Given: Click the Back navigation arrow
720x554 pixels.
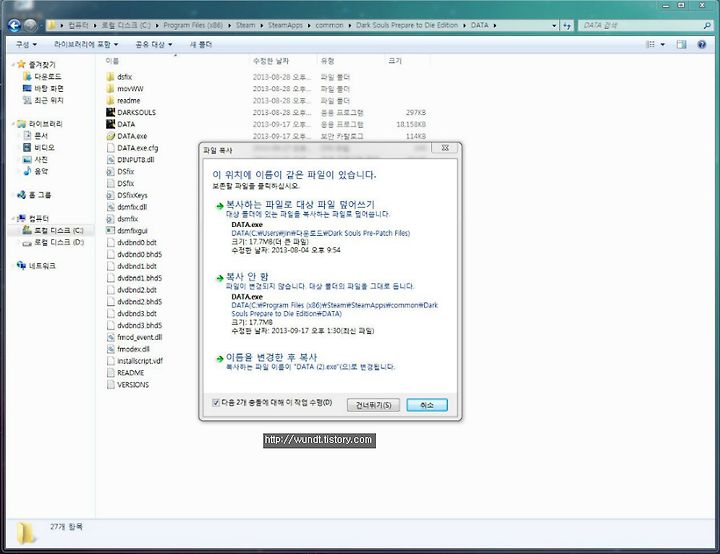Looking at the screenshot, I should click(x=14, y=25).
